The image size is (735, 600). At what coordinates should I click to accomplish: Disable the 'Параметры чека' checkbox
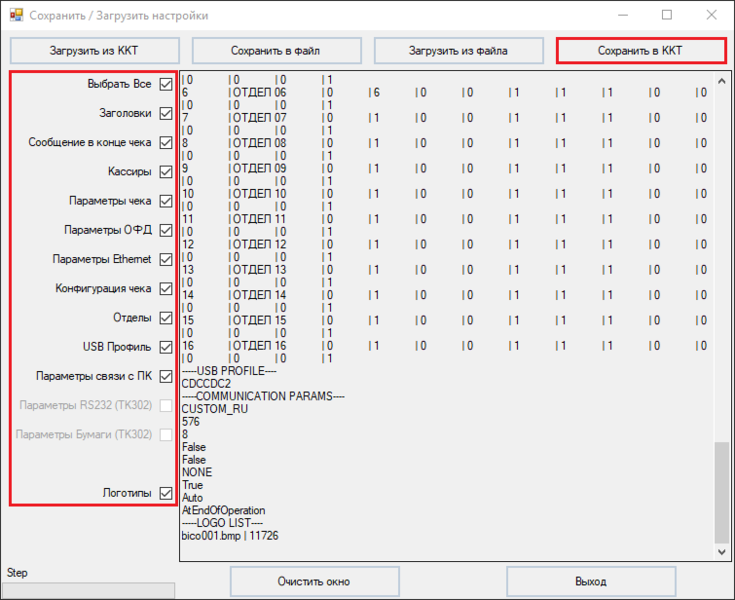pyautogui.click(x=166, y=201)
